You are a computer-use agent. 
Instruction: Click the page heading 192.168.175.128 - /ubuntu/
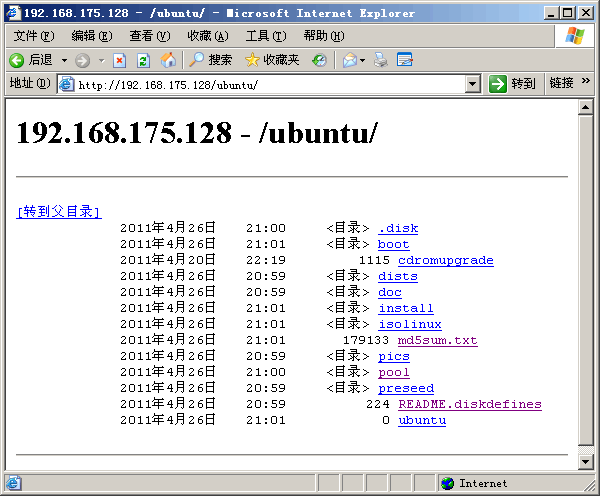point(197,133)
